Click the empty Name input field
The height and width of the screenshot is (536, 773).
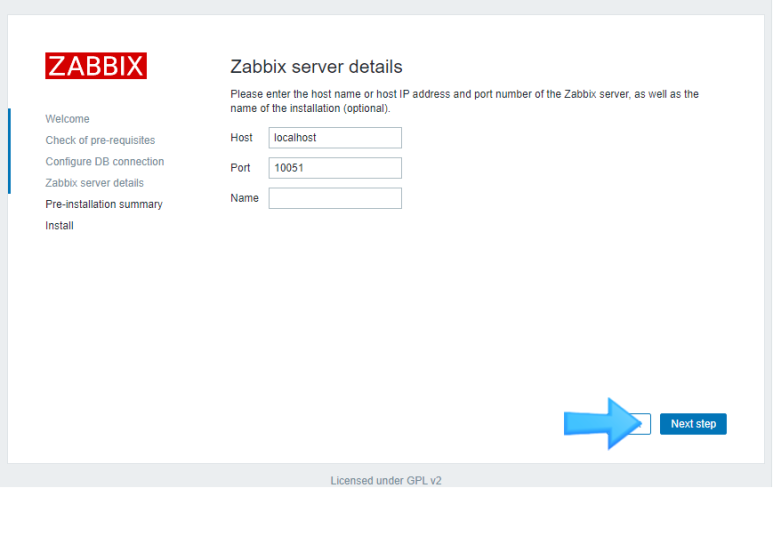(x=335, y=198)
